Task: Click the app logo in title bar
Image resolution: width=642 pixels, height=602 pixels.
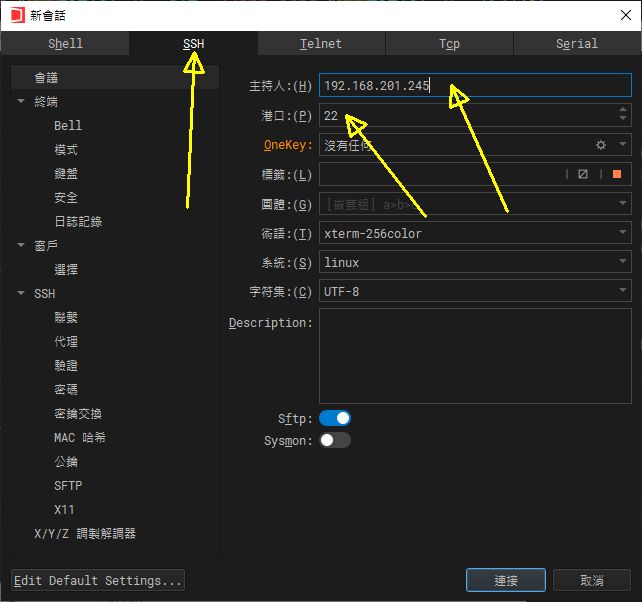Action: pos(16,15)
